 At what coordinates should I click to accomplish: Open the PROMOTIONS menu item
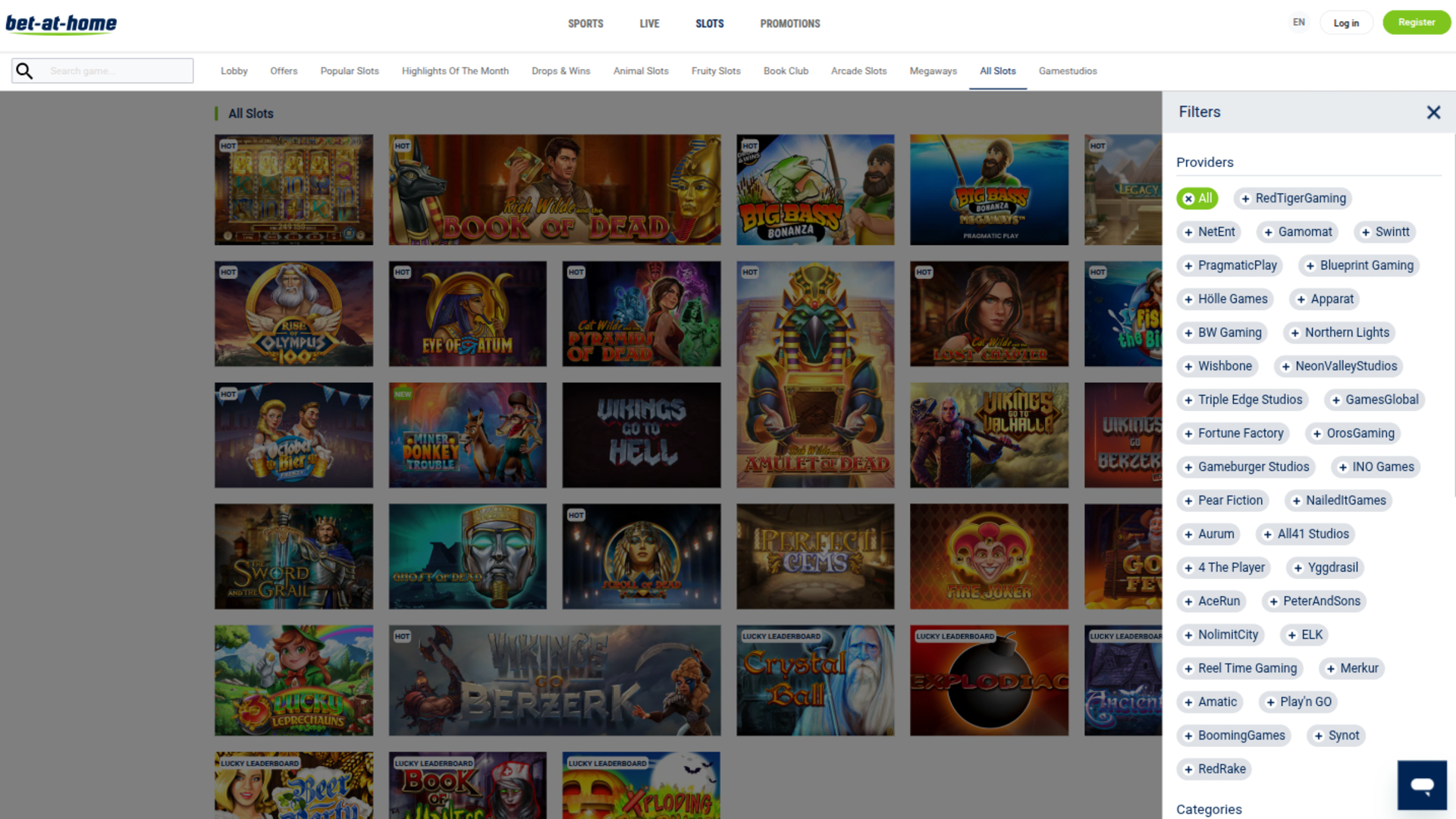pos(789,24)
